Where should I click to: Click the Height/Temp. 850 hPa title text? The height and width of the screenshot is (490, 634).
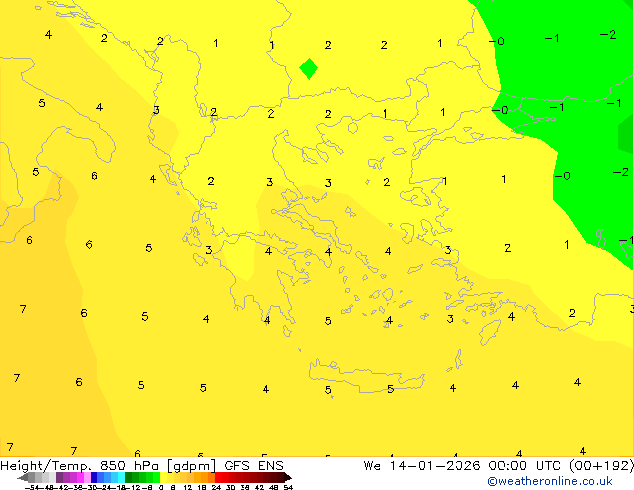80,465
